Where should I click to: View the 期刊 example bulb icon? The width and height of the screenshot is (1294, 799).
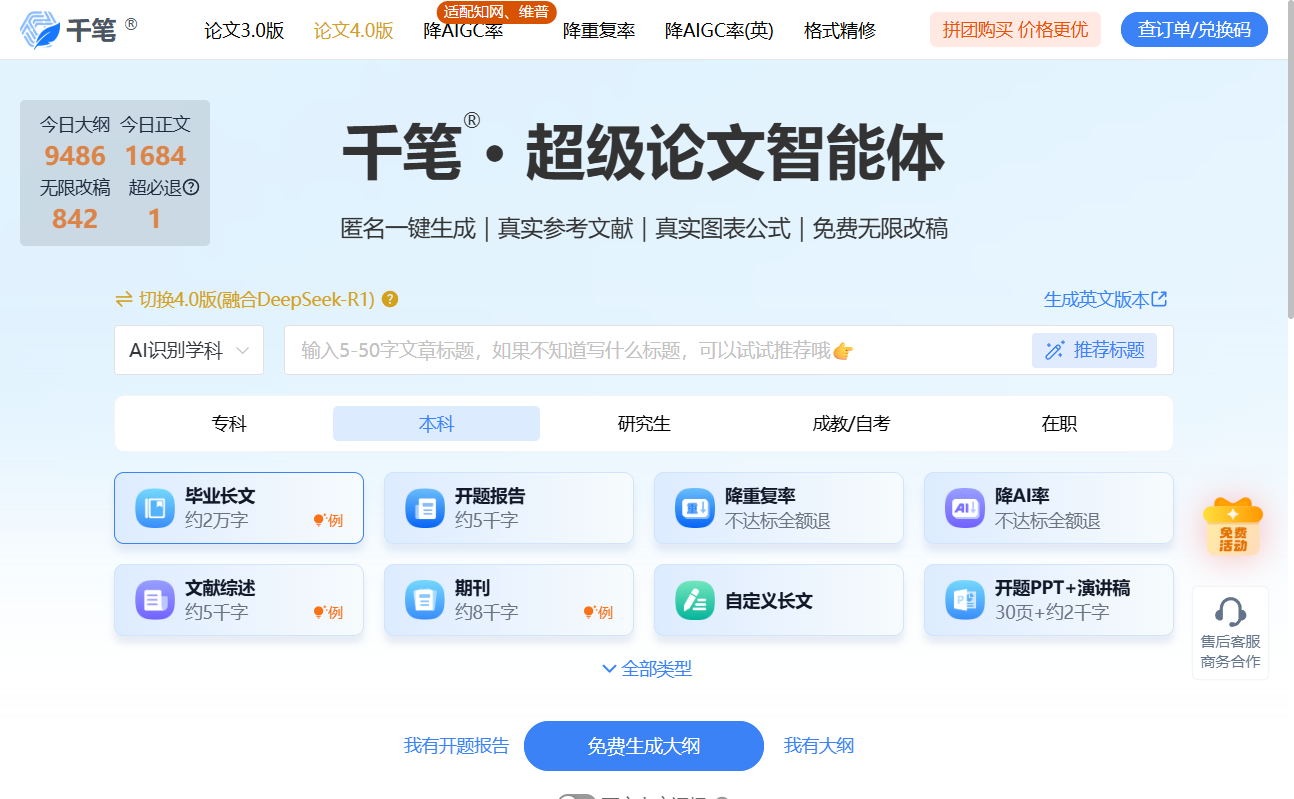click(590, 612)
